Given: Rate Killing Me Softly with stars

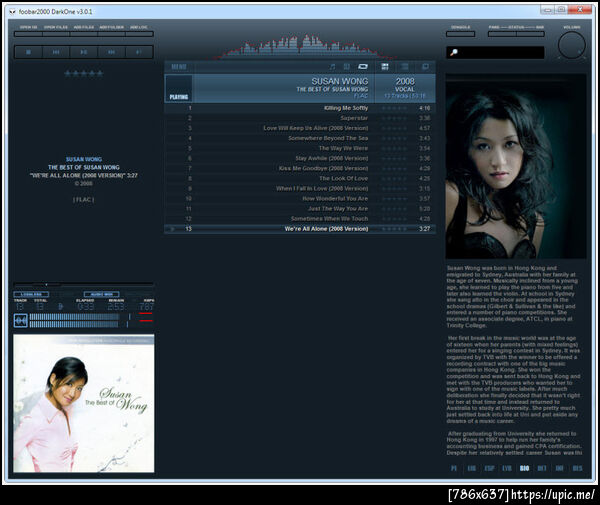Looking at the screenshot, I should 394,108.
